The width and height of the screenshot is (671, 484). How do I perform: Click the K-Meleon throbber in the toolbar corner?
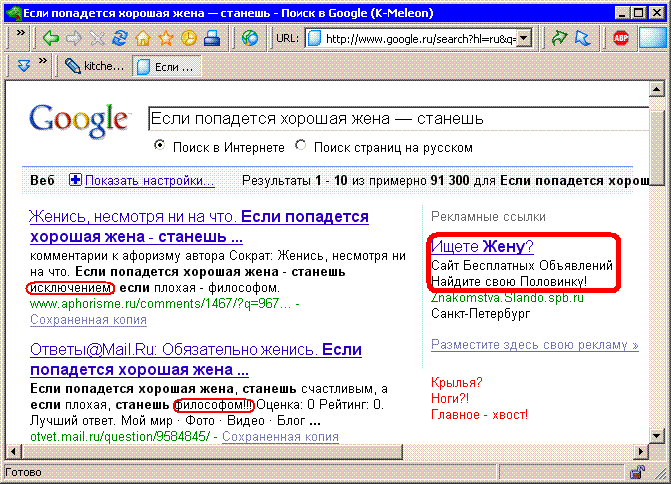[x=653, y=38]
